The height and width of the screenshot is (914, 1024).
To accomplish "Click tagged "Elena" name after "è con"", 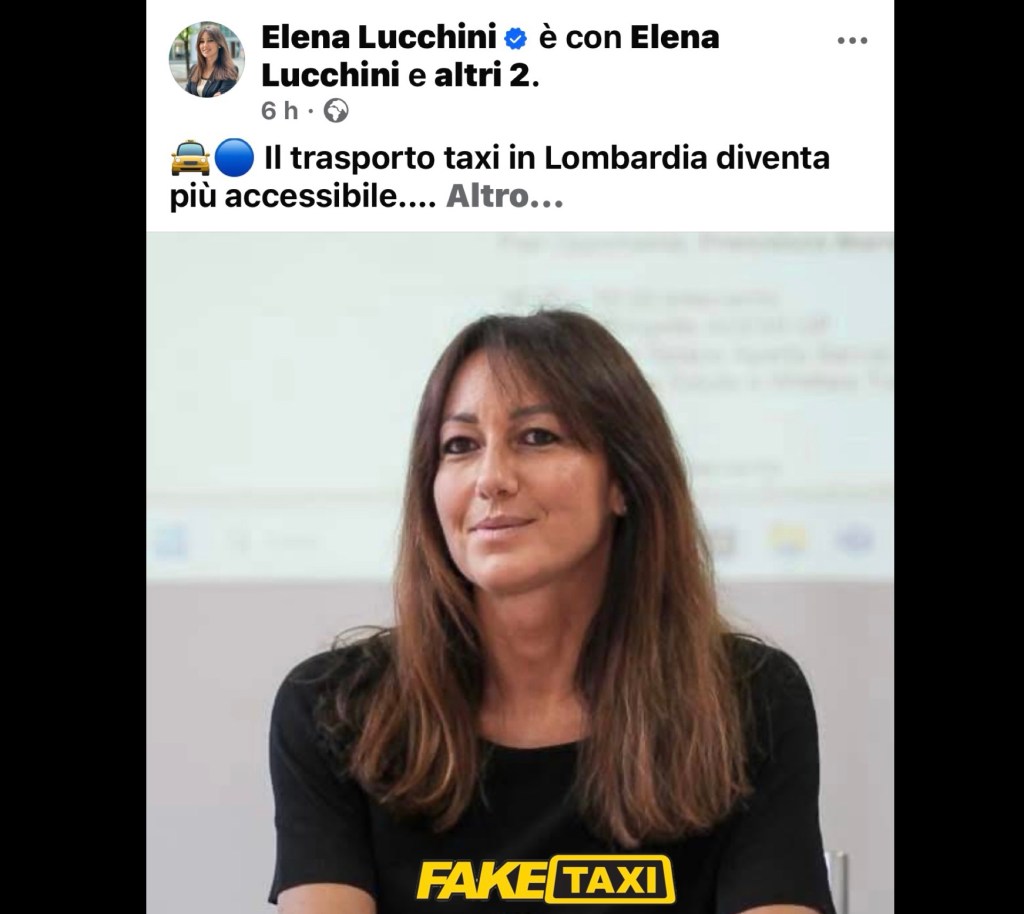I will pyautogui.click(x=675, y=37).
